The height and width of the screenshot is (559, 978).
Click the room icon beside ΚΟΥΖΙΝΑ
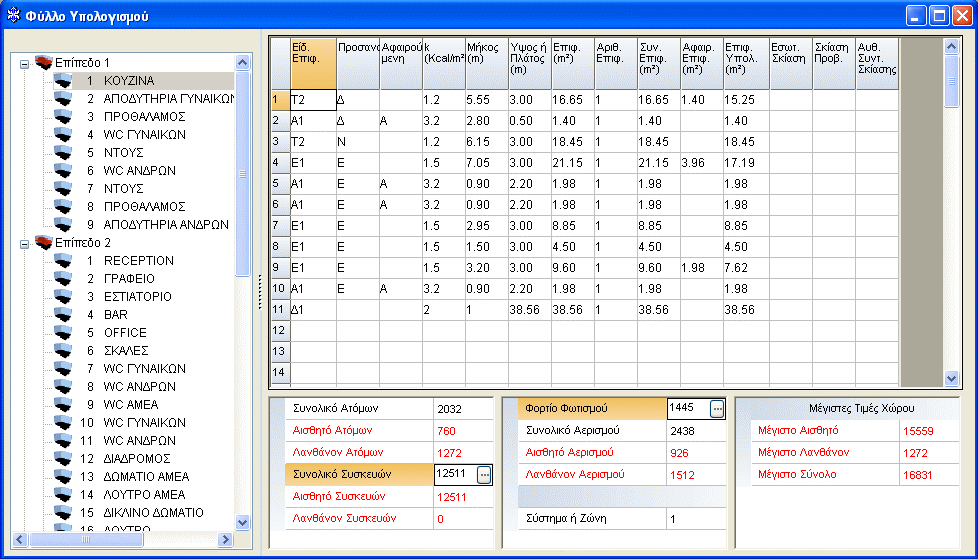pyautogui.click(x=62, y=80)
